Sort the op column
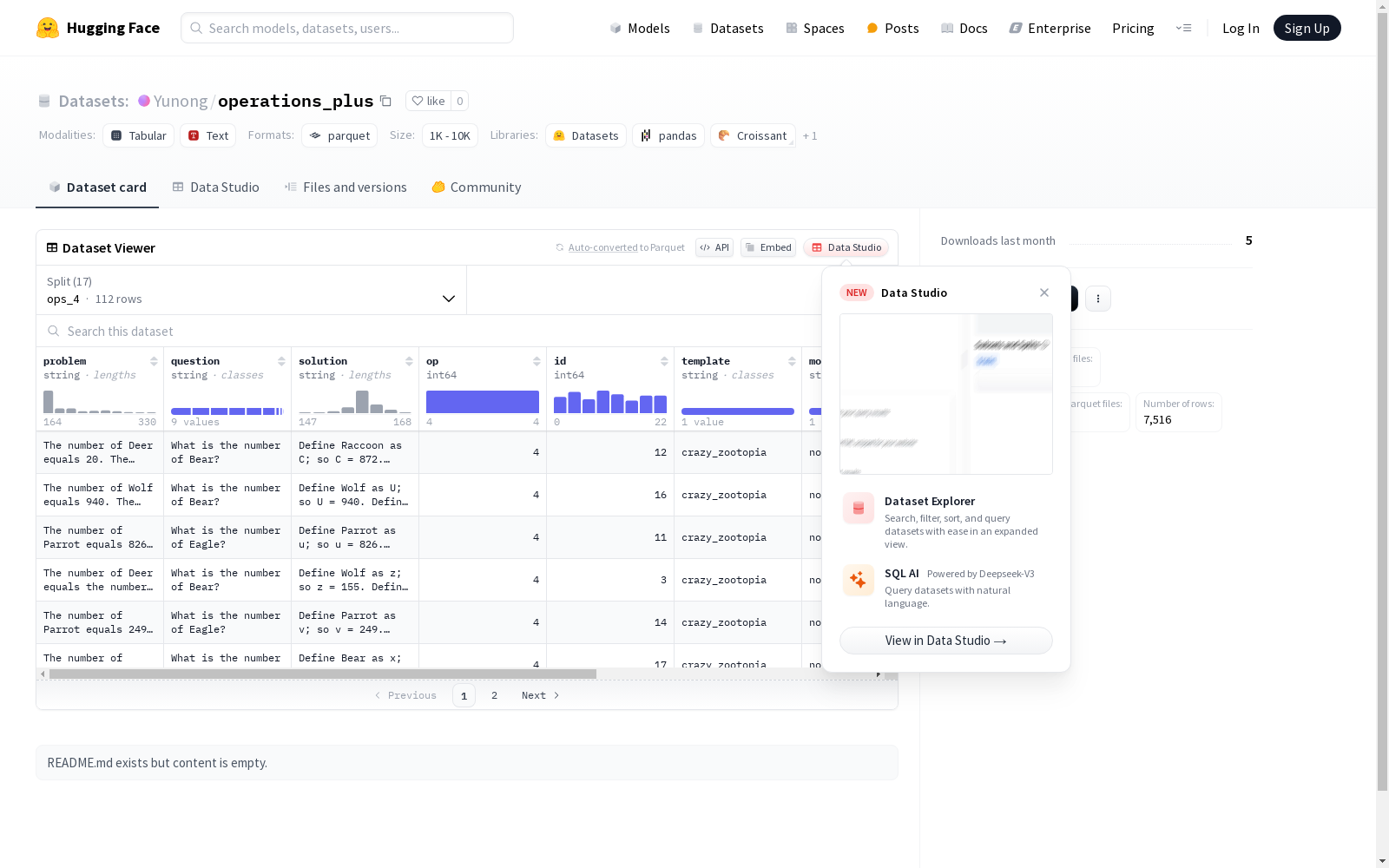Screen dimensions: 1389x868 pos(537,361)
